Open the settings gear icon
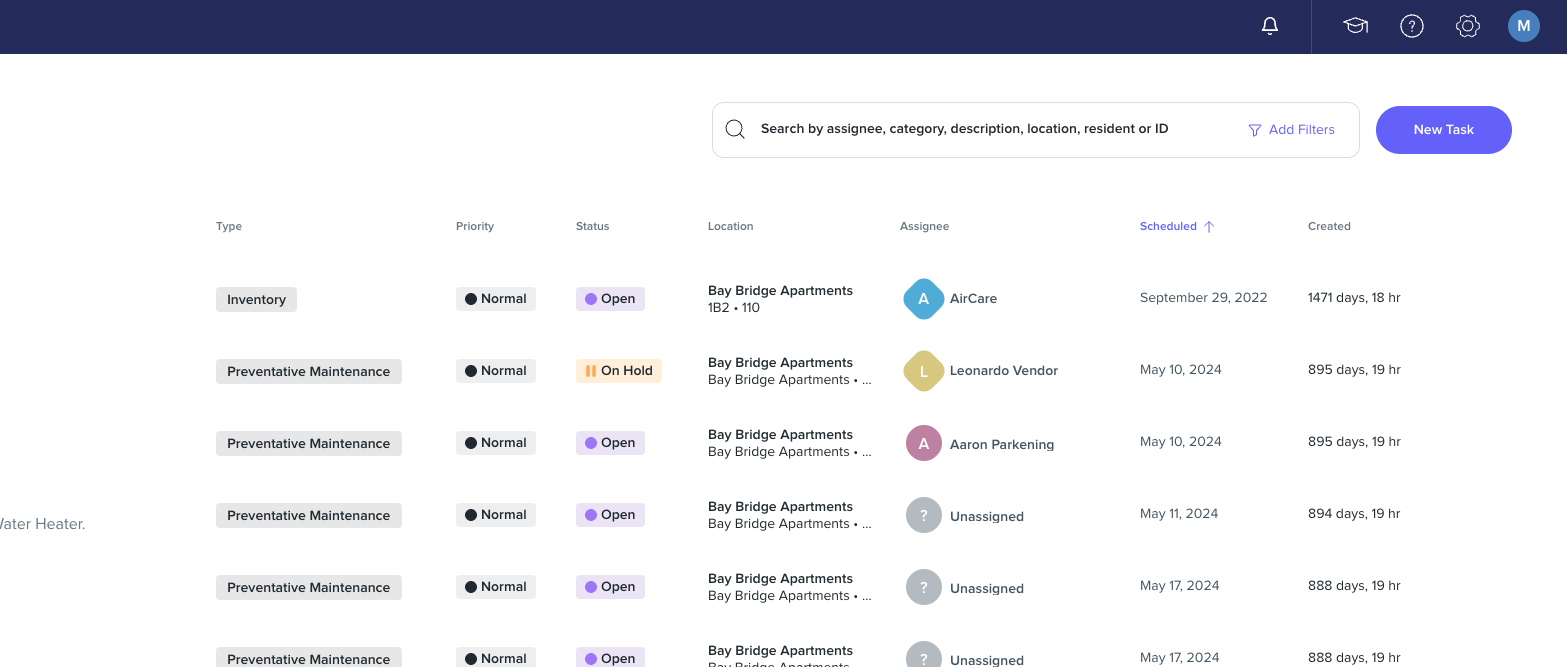The image size is (1567, 667). click(x=1467, y=27)
